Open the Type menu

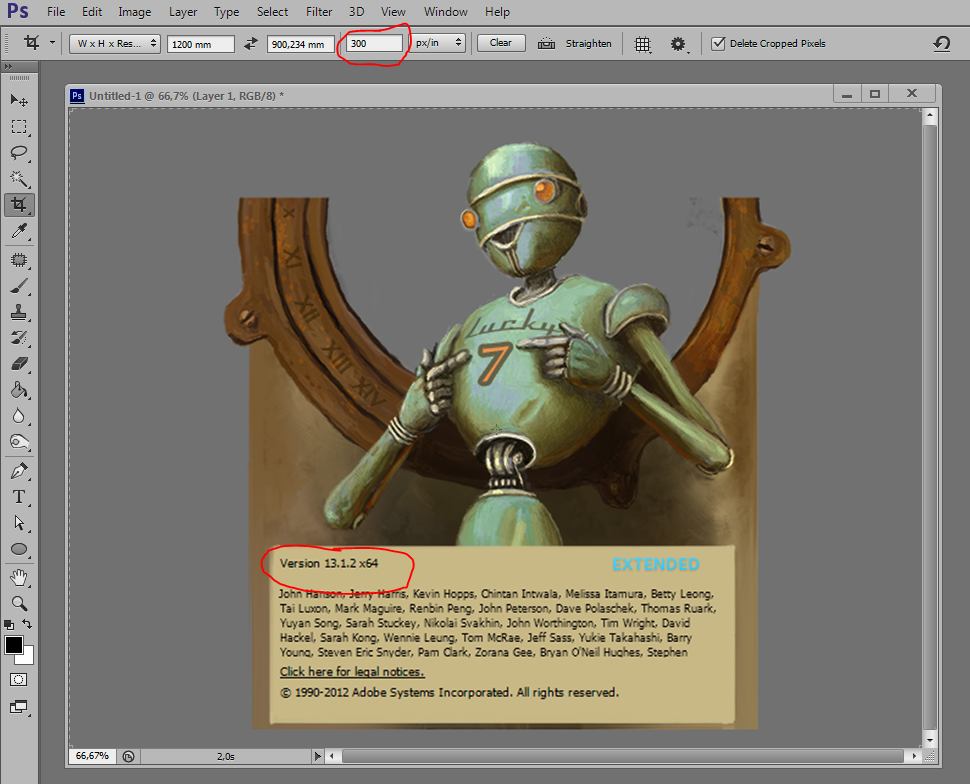tap(226, 12)
